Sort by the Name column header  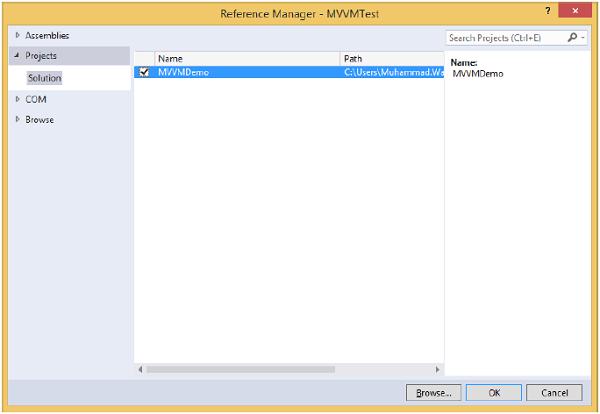(x=170, y=58)
